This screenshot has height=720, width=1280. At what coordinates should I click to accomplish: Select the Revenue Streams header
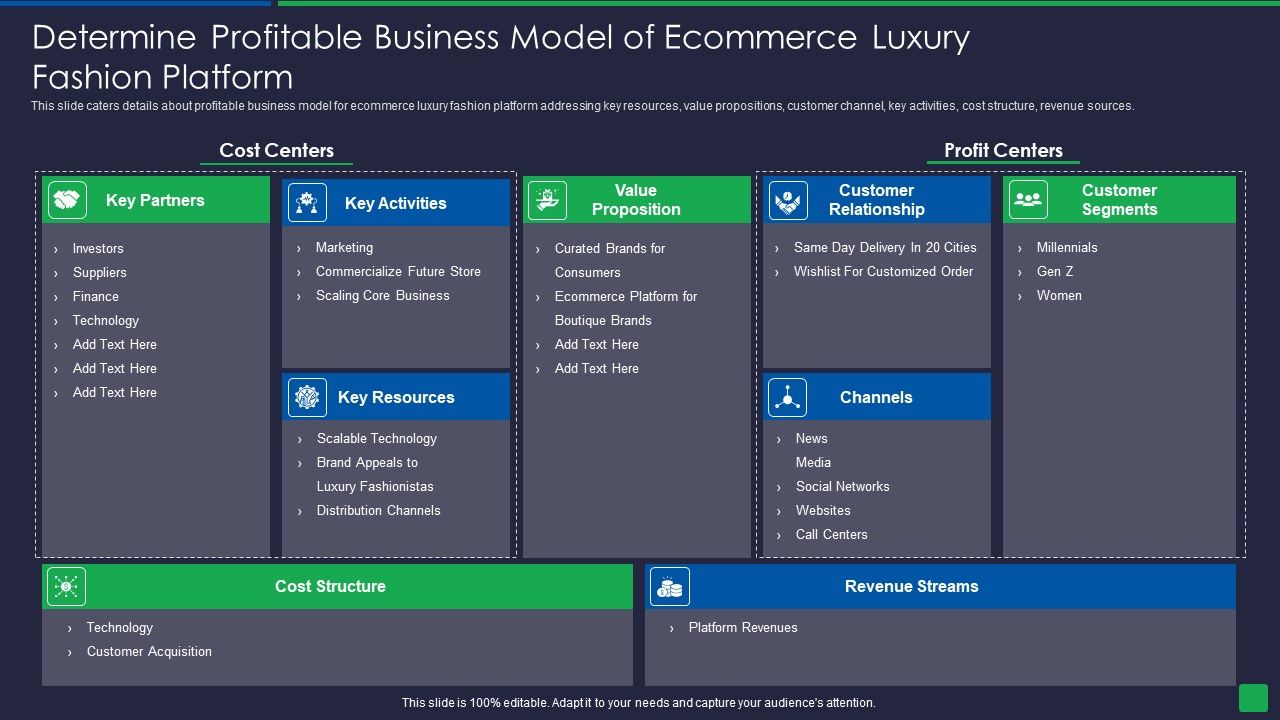[x=940, y=586]
